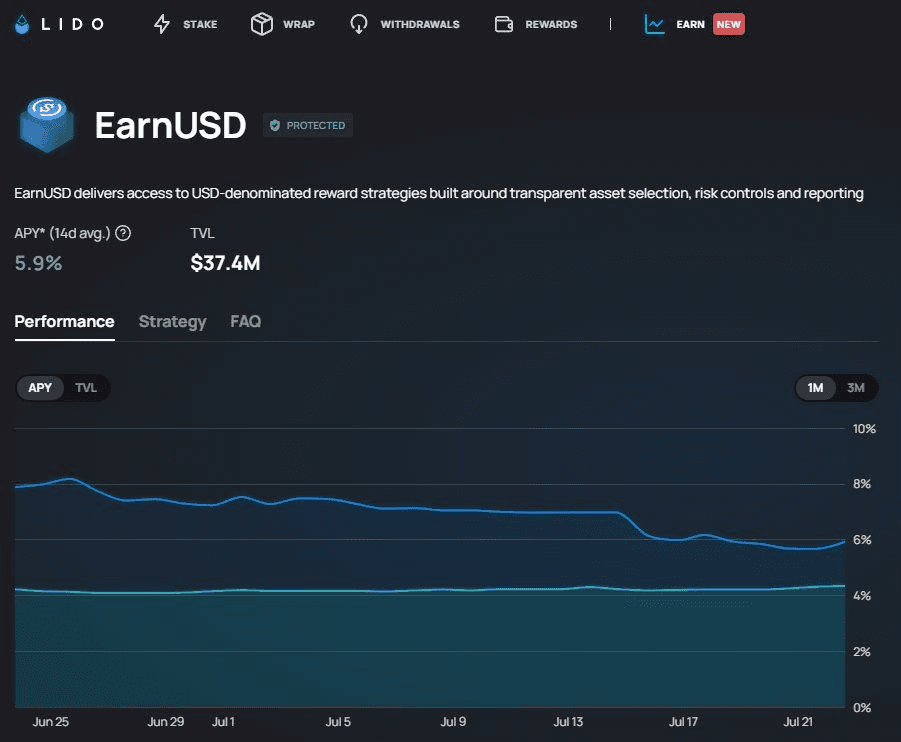Image resolution: width=901 pixels, height=742 pixels.
Task: Click the LIDO wordmark text
Action: [x=72, y=24]
